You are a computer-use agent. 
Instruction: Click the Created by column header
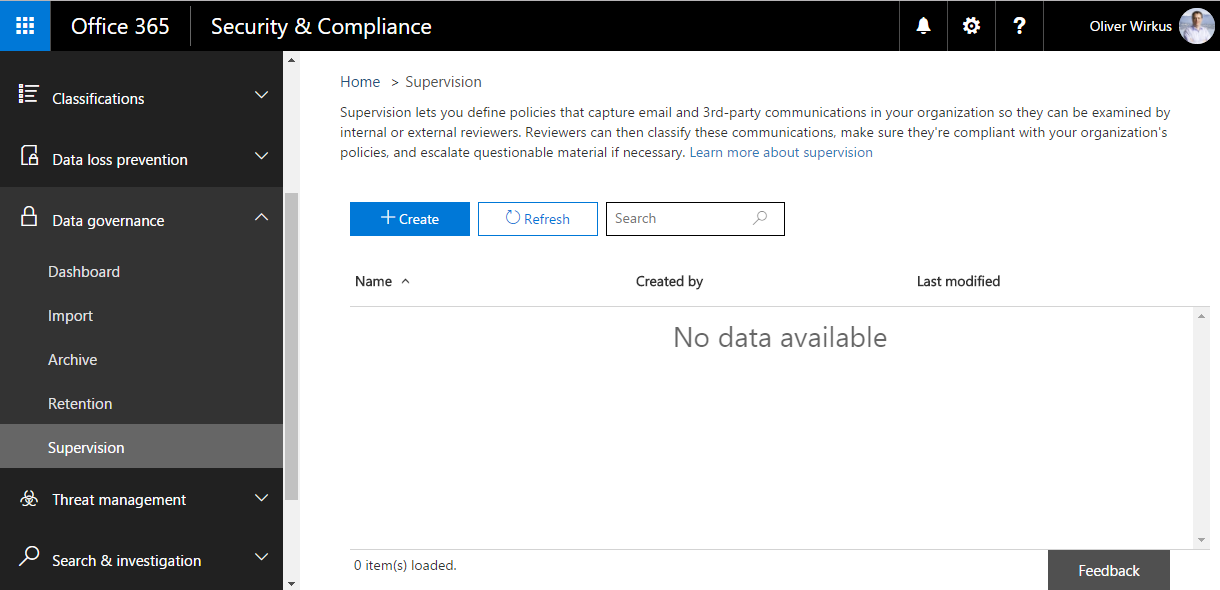tap(669, 281)
